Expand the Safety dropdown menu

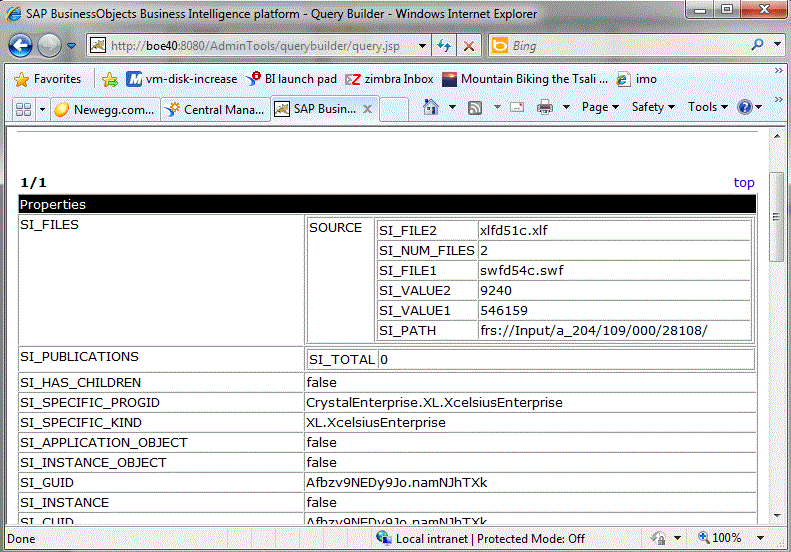point(653,107)
